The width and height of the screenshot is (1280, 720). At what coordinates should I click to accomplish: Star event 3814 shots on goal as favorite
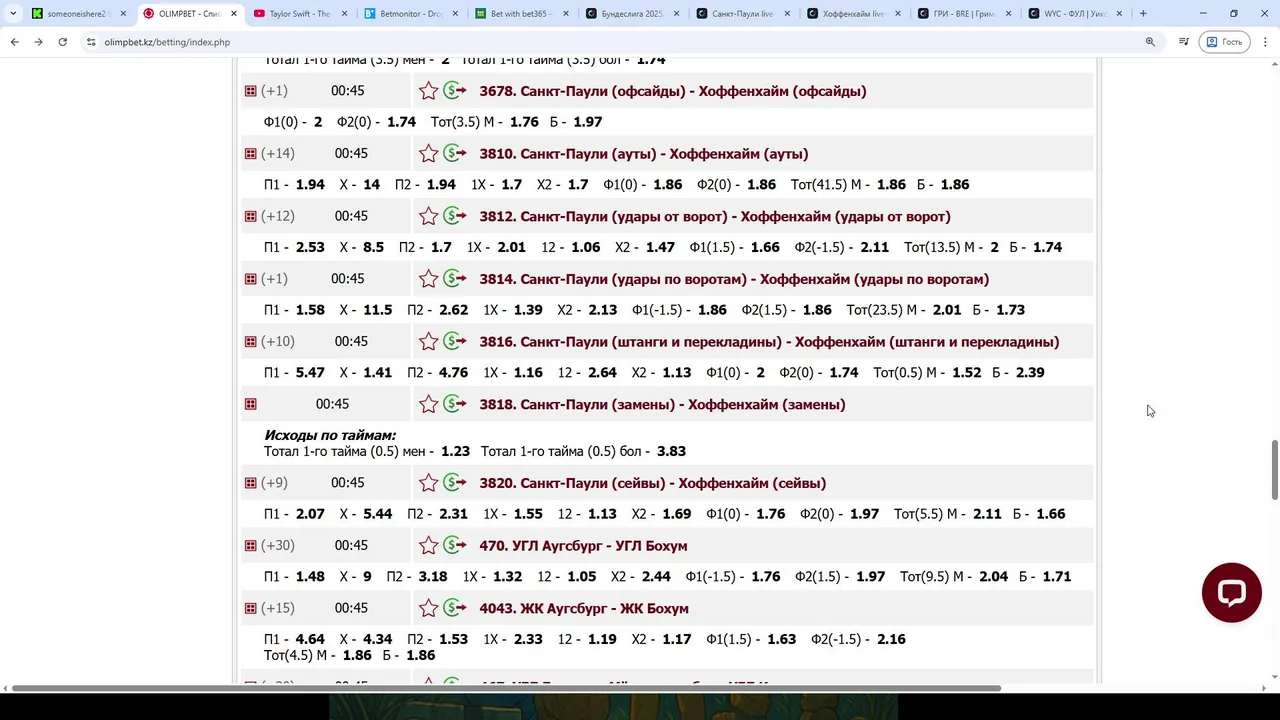point(429,279)
